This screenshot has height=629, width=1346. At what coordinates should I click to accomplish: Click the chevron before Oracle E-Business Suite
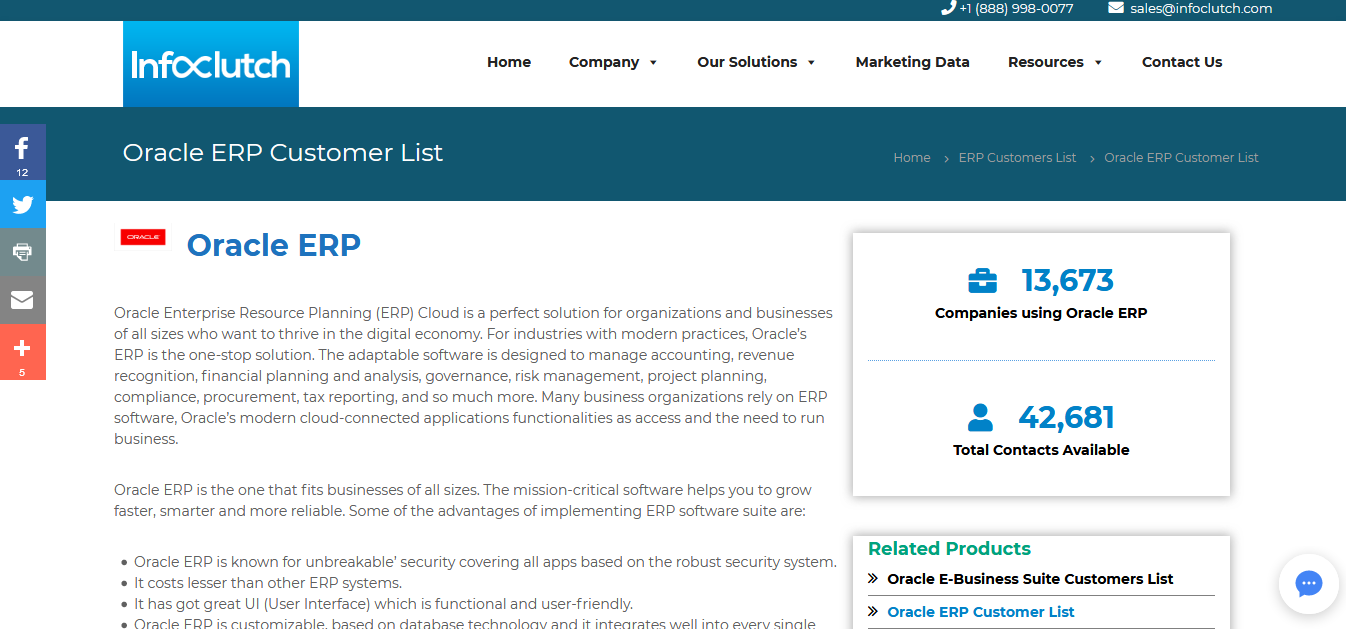tap(874, 579)
